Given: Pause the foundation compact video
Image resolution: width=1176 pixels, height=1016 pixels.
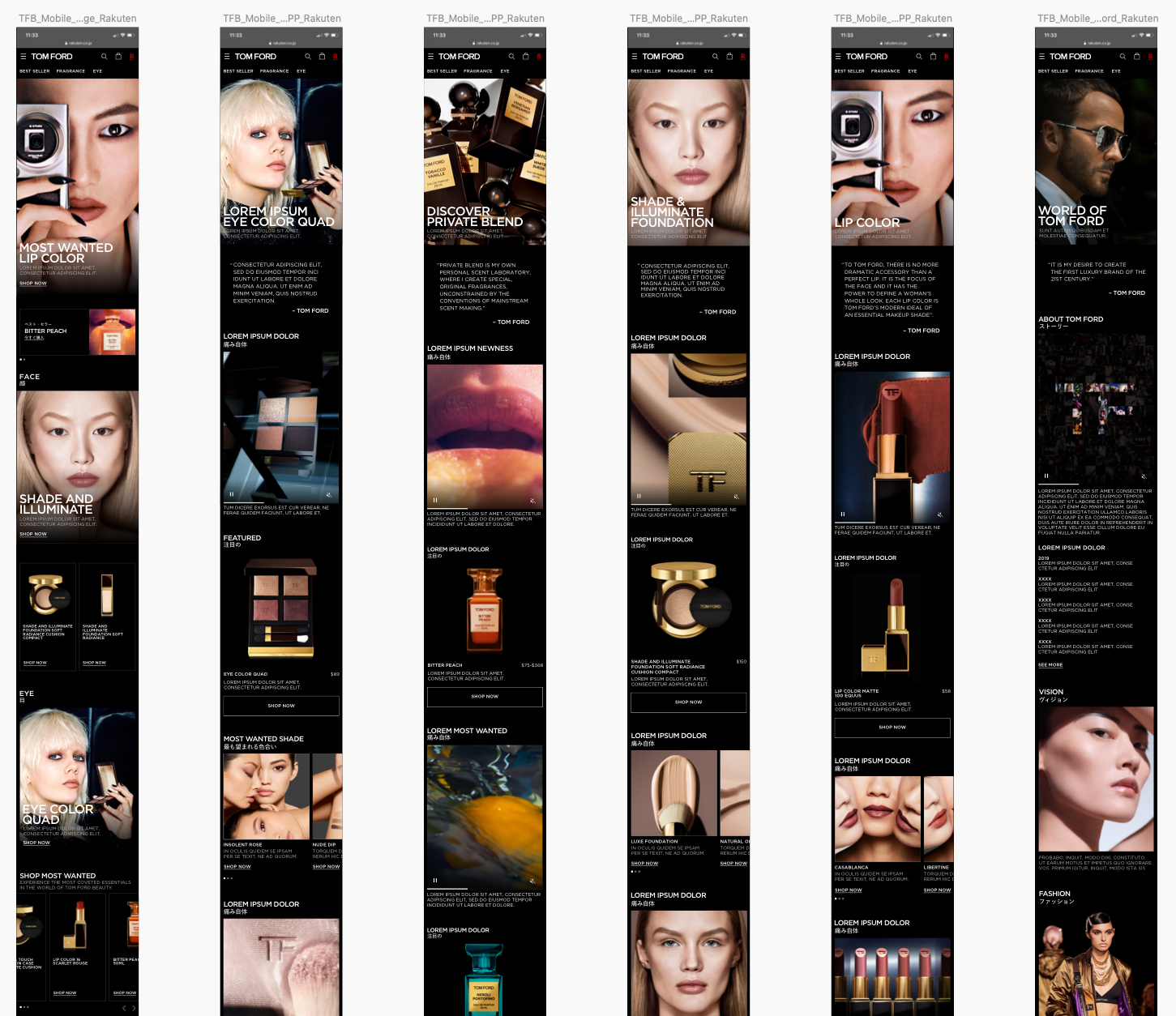Looking at the screenshot, I should pos(639,496).
